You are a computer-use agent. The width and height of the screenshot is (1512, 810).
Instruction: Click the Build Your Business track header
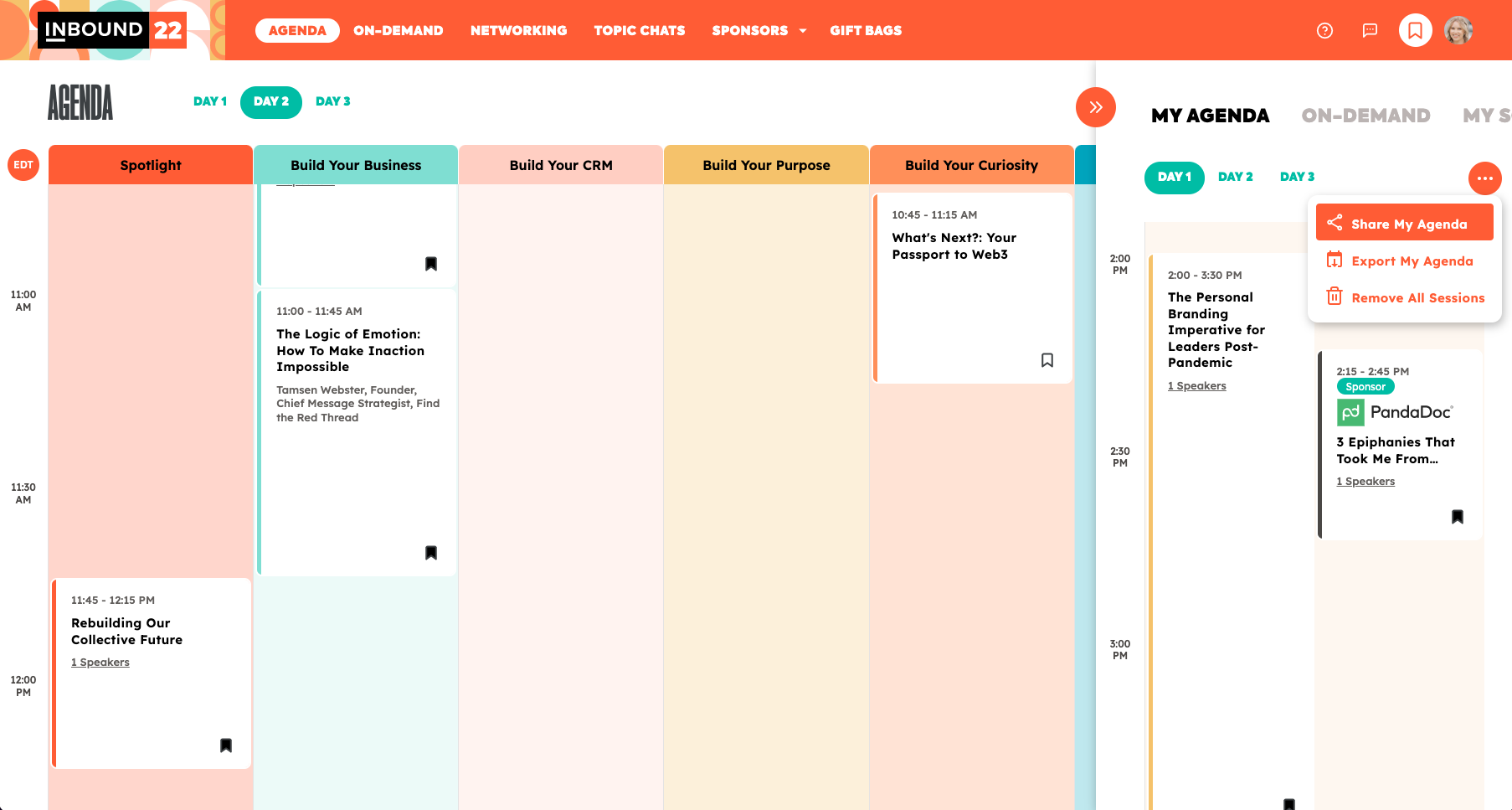pos(356,165)
